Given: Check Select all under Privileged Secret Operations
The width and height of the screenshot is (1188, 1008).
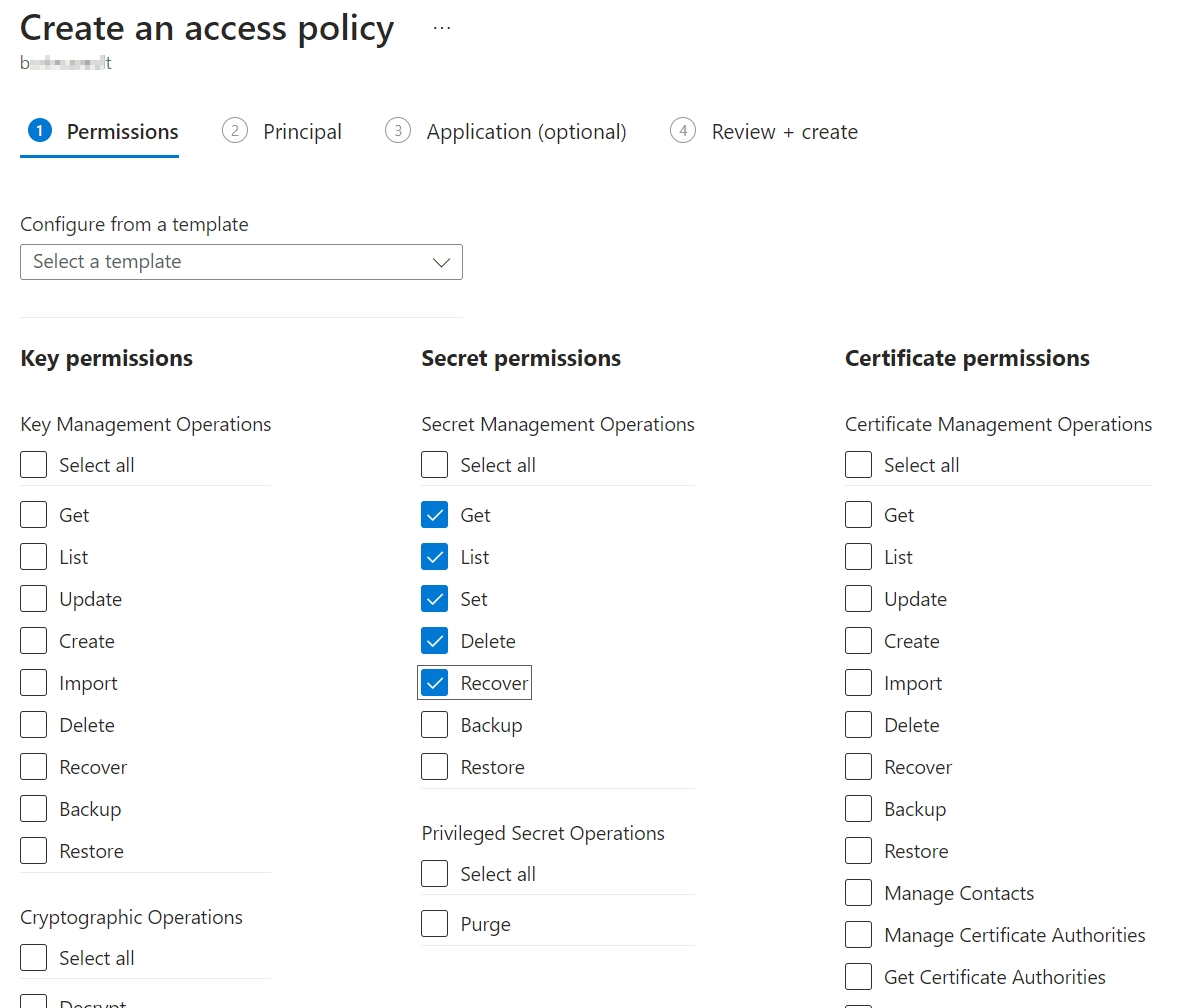Looking at the screenshot, I should coord(435,874).
